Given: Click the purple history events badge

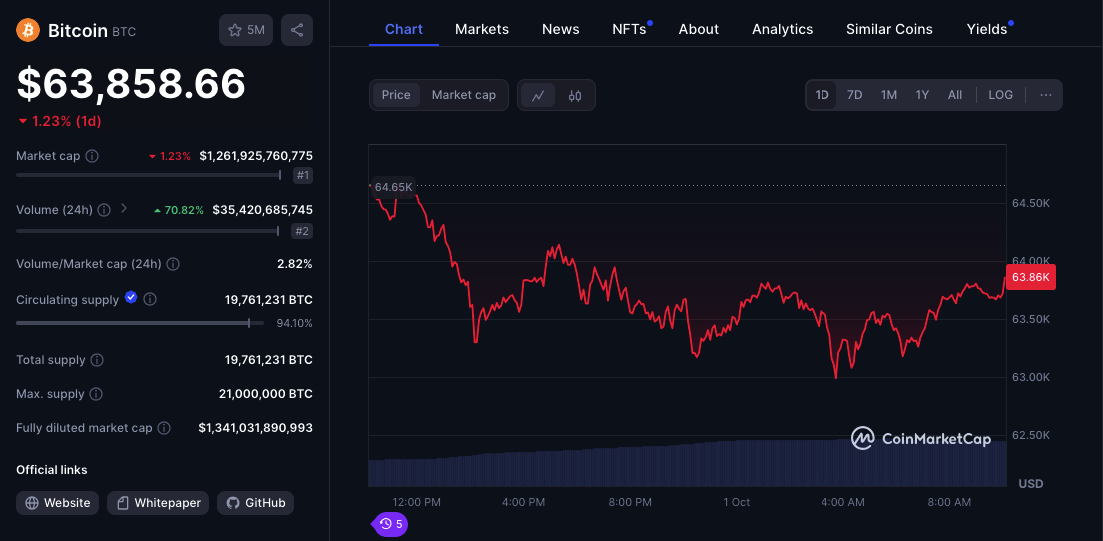Looking at the screenshot, I should point(390,523).
